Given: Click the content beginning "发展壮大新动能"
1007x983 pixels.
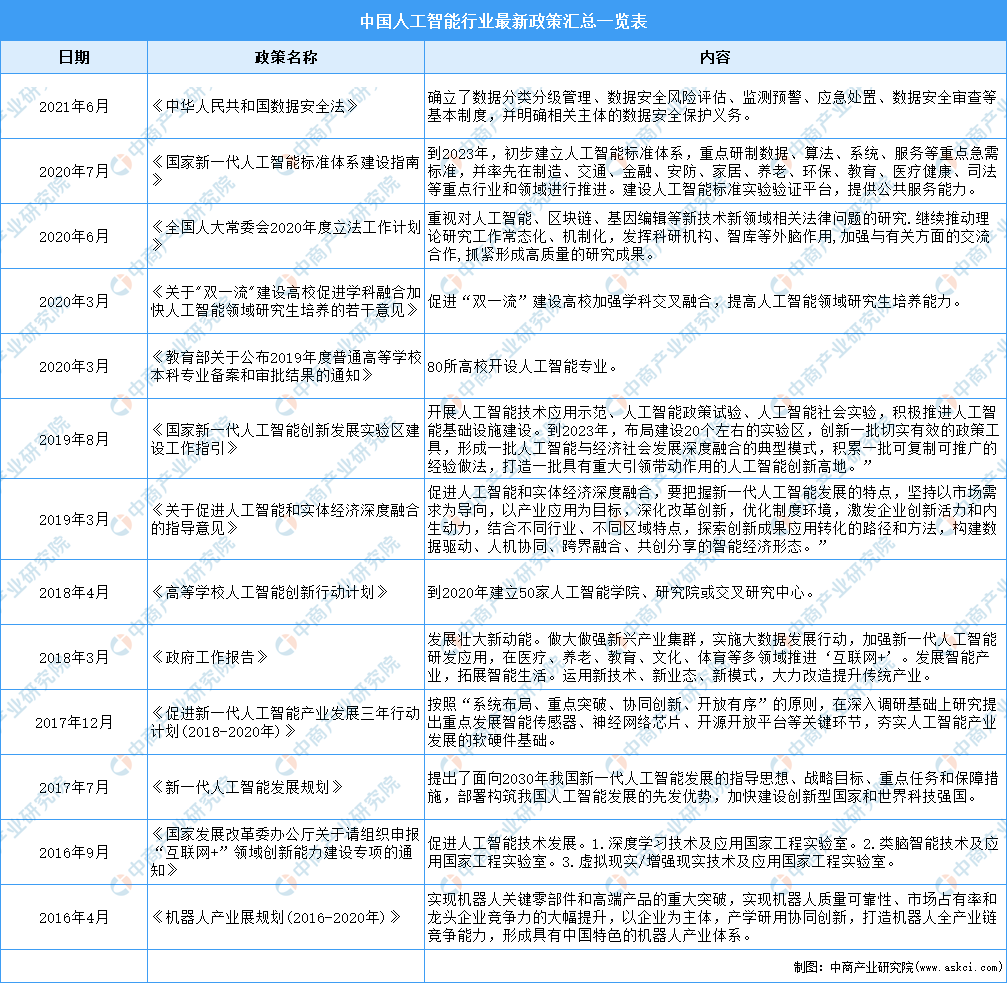Looking at the screenshot, I should click(713, 657).
